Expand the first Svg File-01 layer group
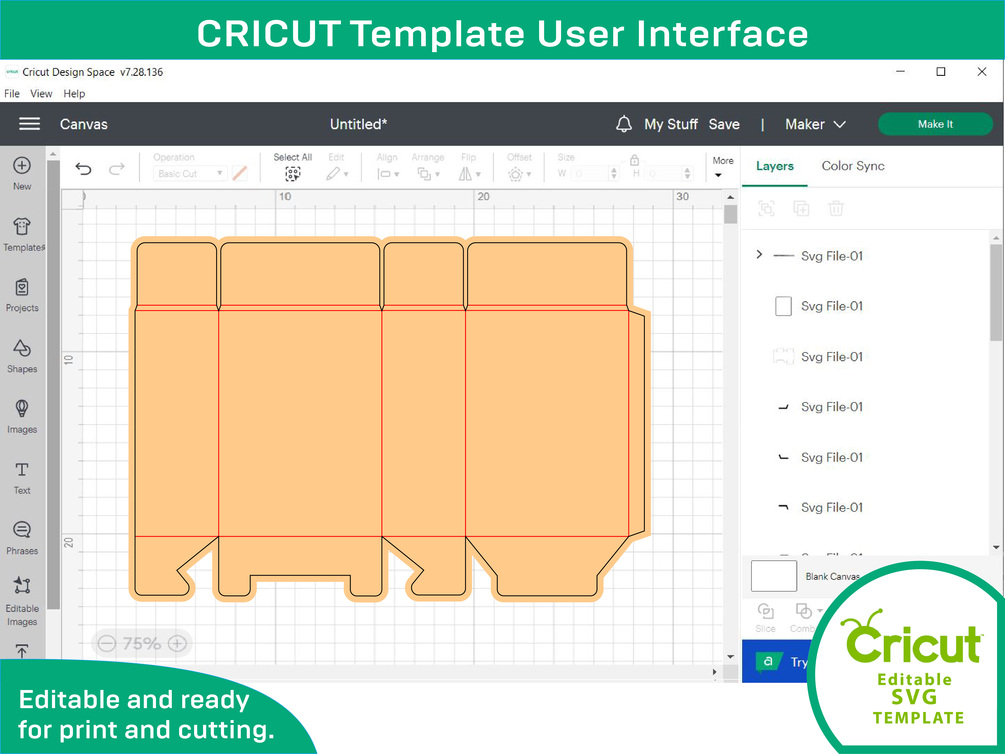 click(760, 255)
